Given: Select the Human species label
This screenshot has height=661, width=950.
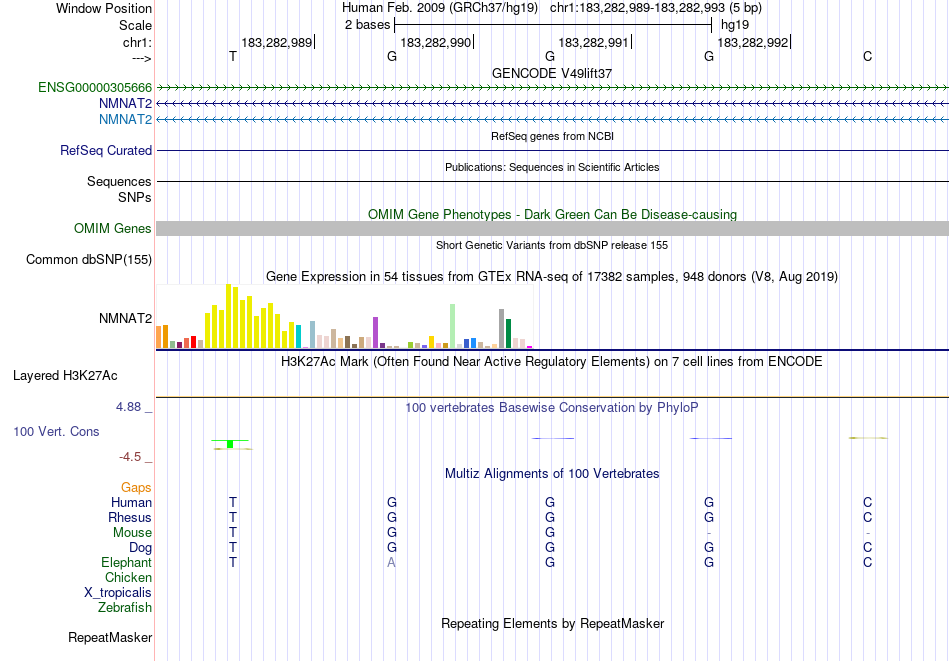Looking at the screenshot, I should 131,502.
